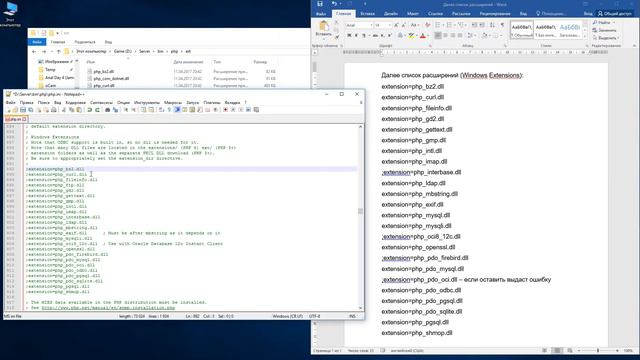The height and width of the screenshot is (360, 640).
Task: Justify the paragraph in the Word ribbon
Action: tap(460, 36)
